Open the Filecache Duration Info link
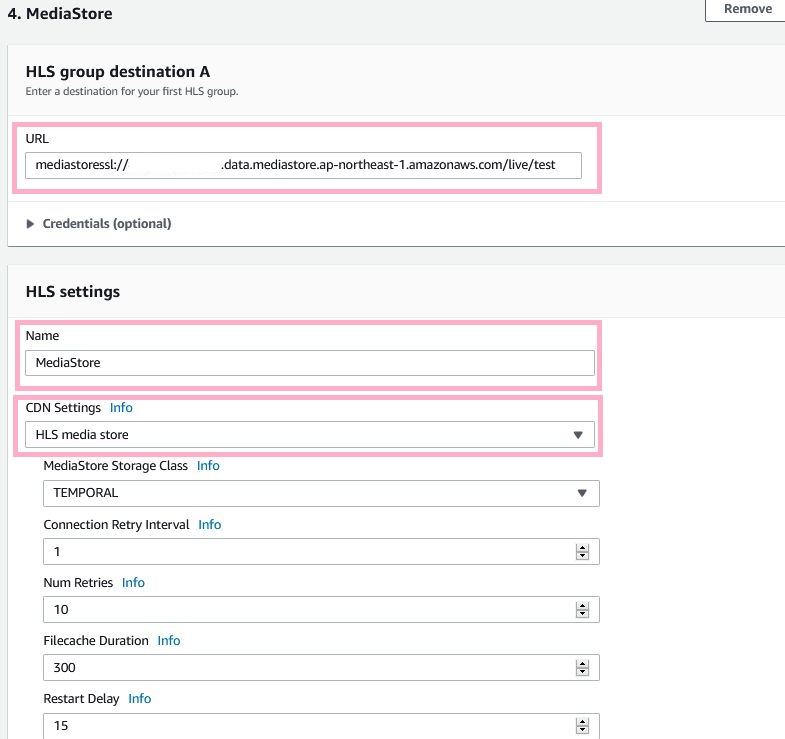This screenshot has height=739, width=785. tap(169, 640)
